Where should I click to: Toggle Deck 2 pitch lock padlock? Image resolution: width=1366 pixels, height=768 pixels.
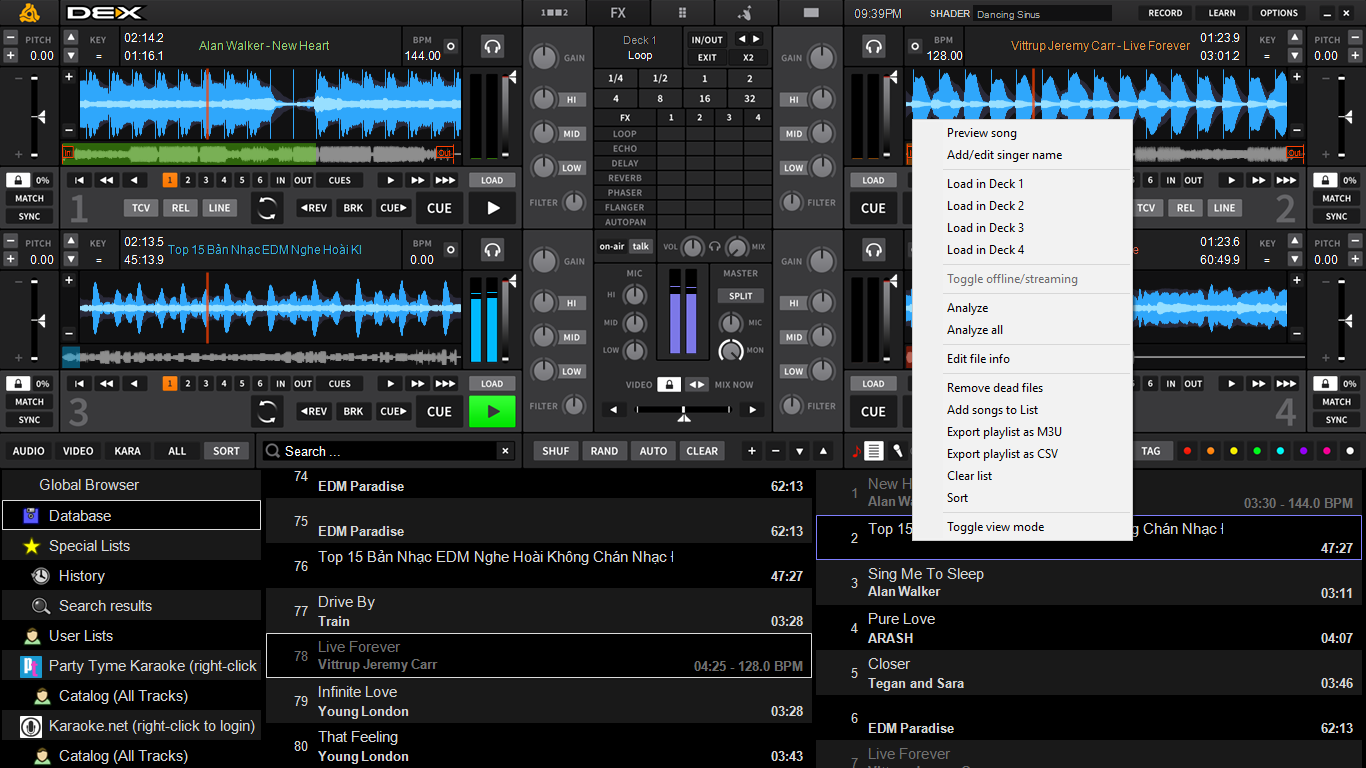tap(1325, 180)
